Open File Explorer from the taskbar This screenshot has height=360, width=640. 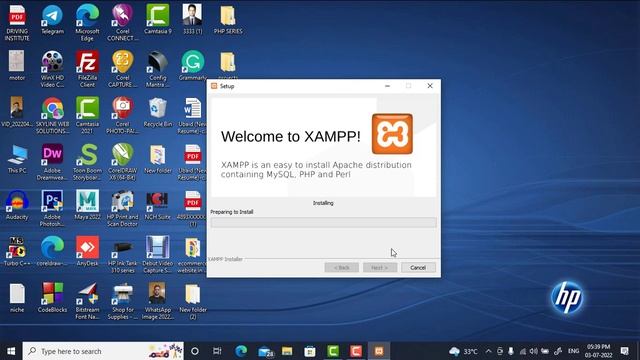pos(287,351)
